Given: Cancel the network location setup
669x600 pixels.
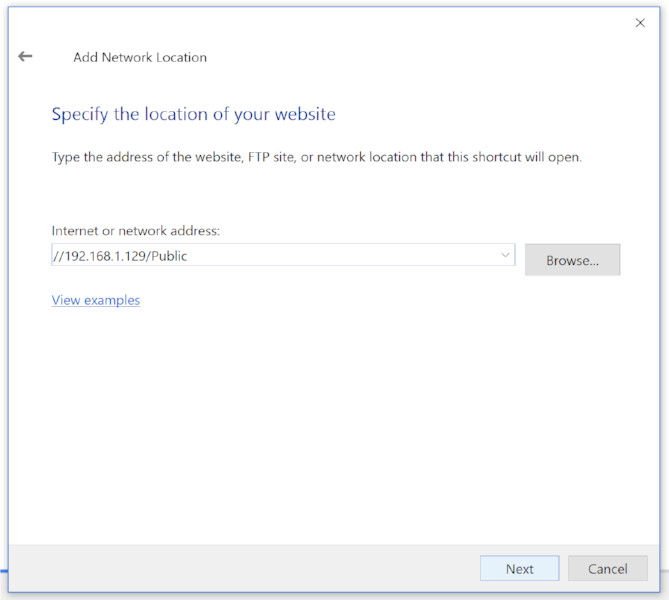Looking at the screenshot, I should pos(607,569).
